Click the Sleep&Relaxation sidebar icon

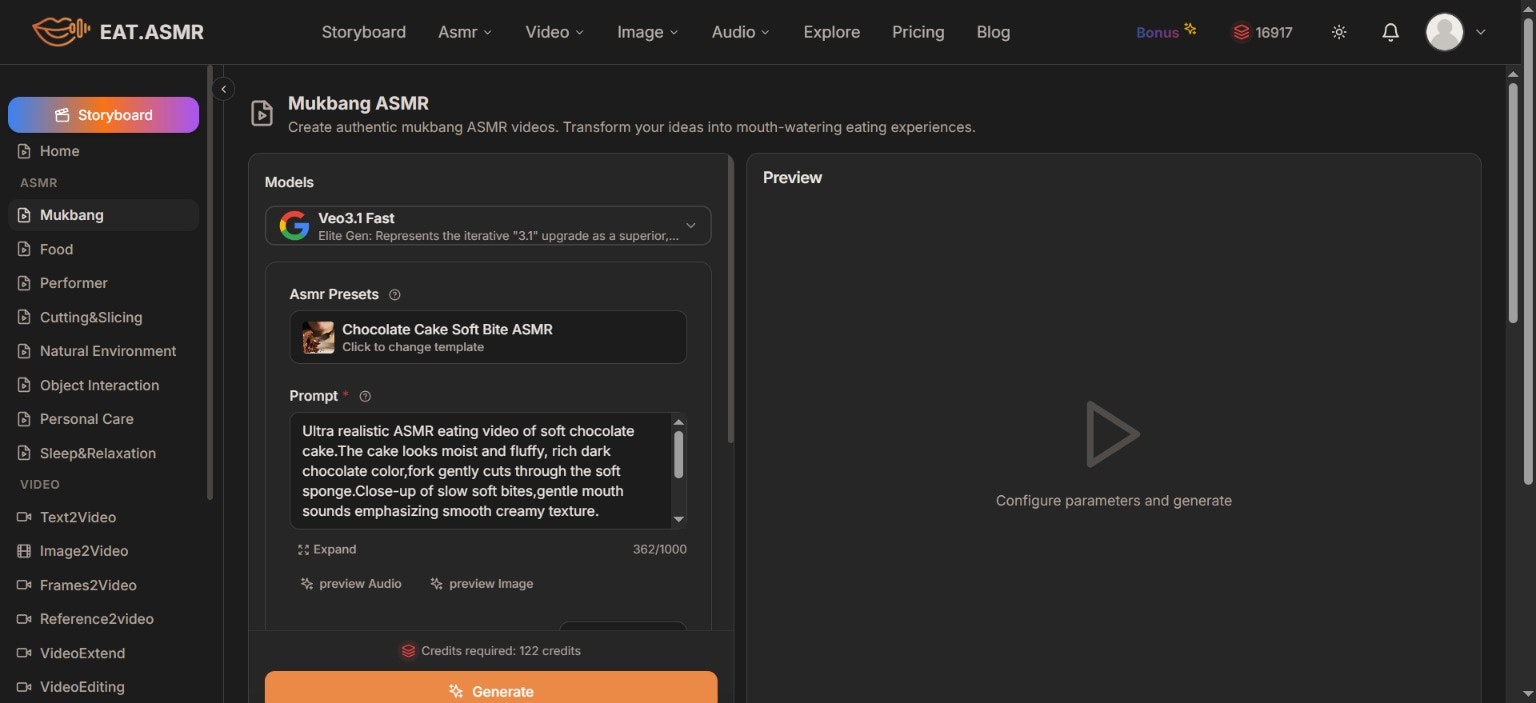pos(24,453)
